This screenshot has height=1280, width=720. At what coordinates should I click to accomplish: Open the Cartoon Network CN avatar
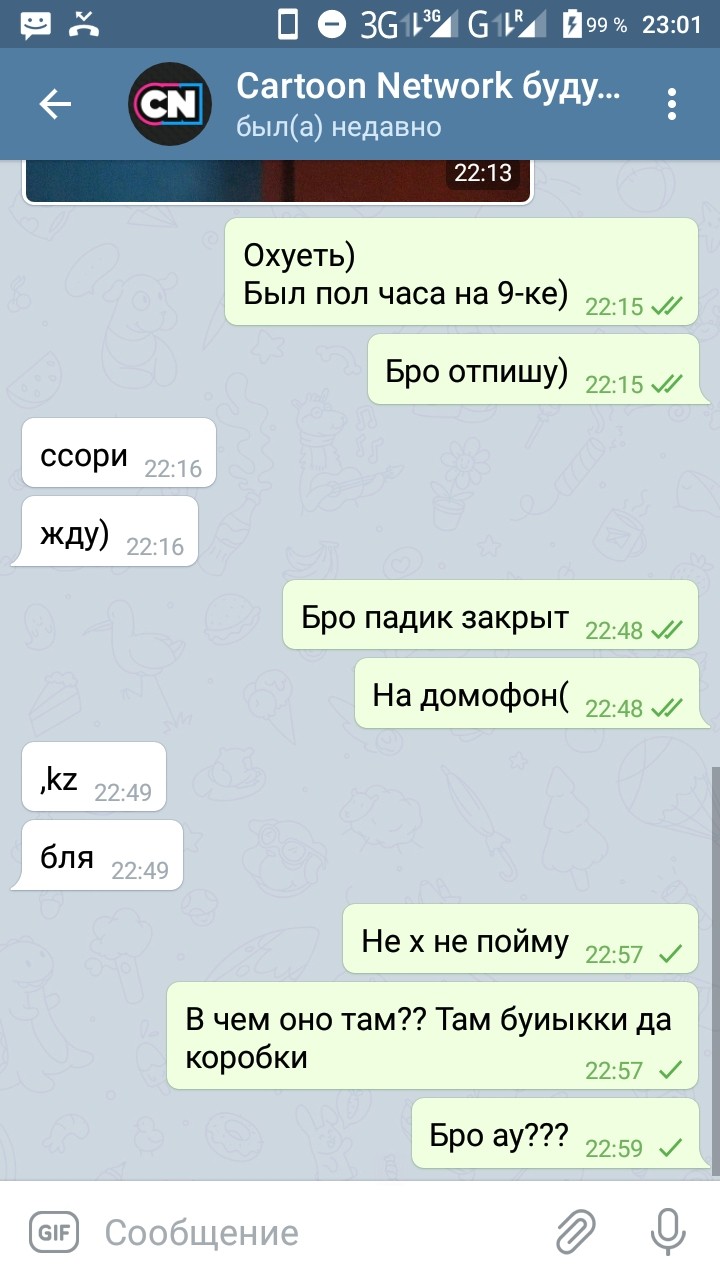click(x=169, y=104)
